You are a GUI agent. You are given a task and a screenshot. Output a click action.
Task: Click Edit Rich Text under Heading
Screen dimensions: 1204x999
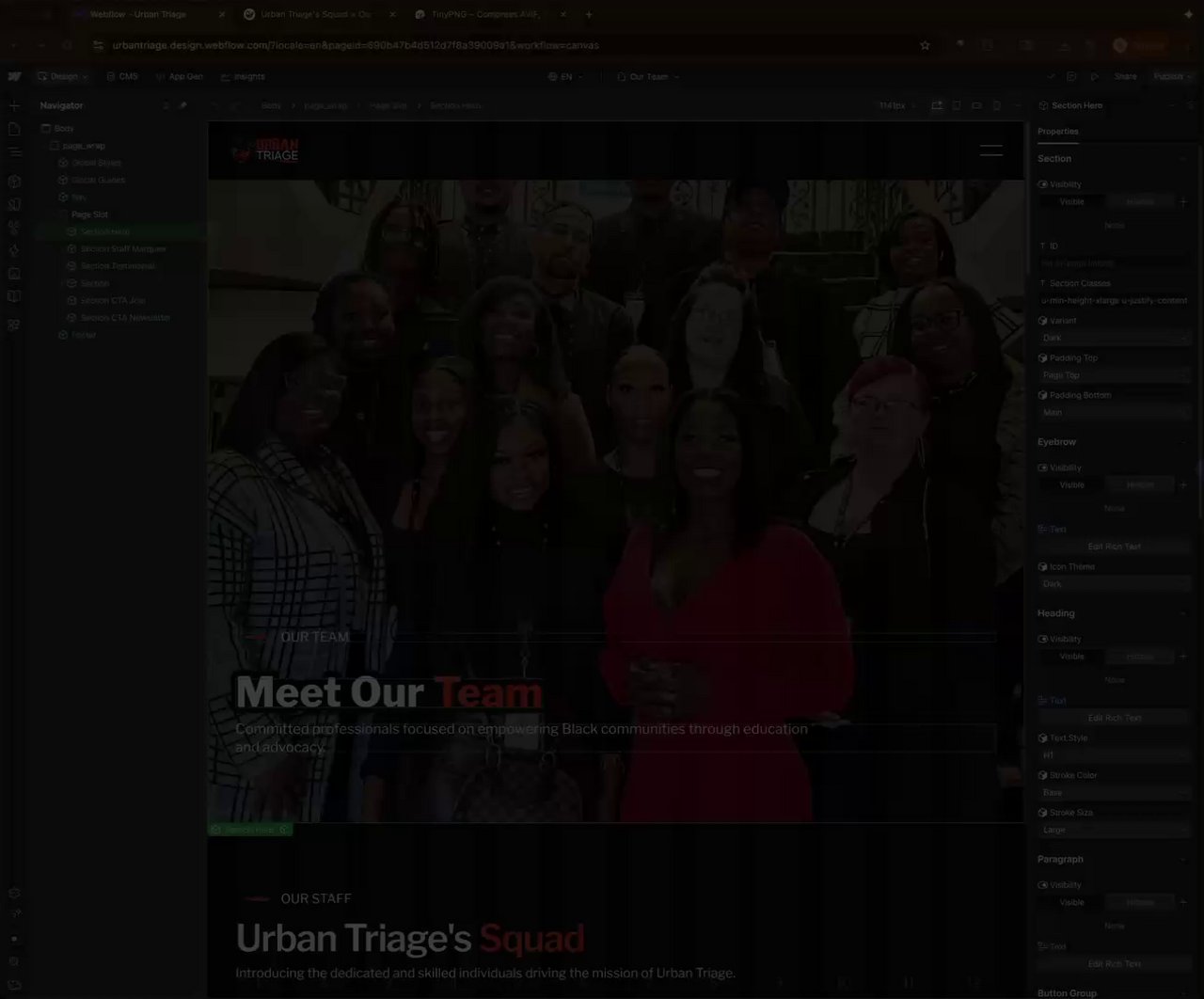tap(1115, 718)
